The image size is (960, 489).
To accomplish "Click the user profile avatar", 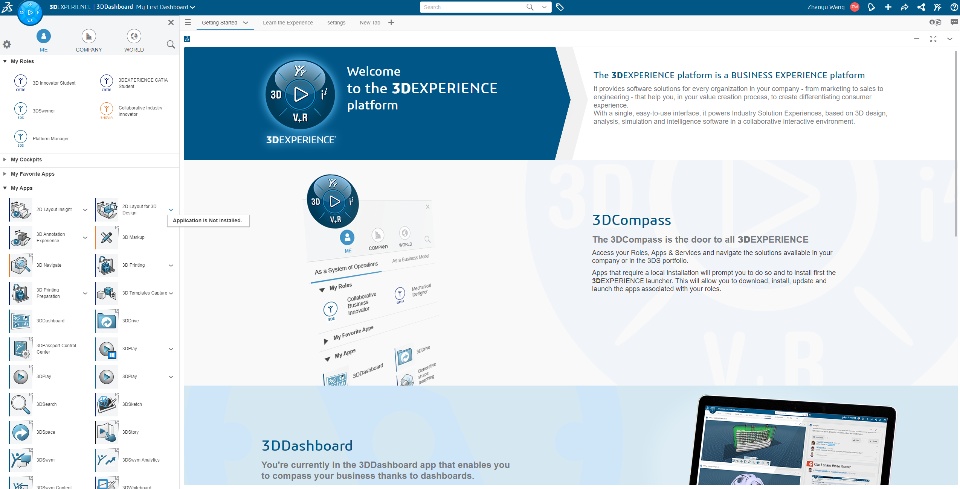I will coord(855,7).
